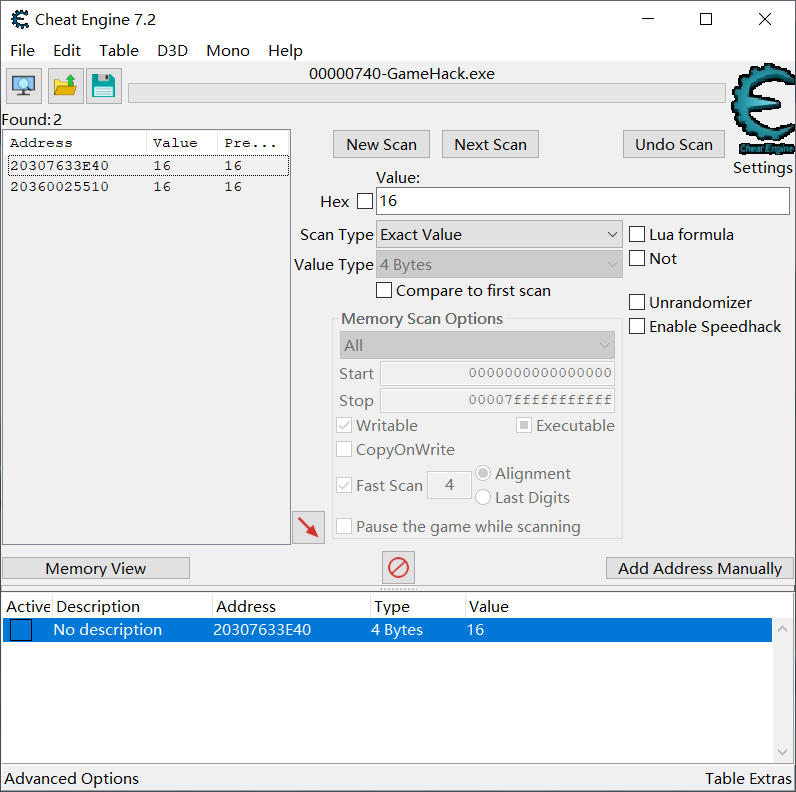
Task: Click the floppy disk save icon
Action: pyautogui.click(x=104, y=86)
